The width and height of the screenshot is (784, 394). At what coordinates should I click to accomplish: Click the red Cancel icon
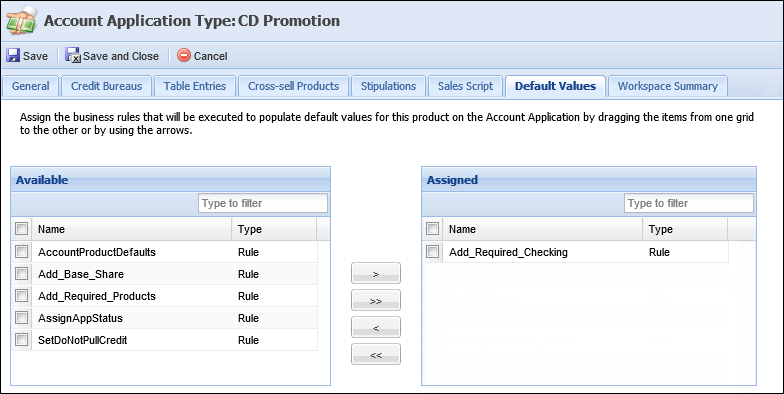tap(184, 56)
